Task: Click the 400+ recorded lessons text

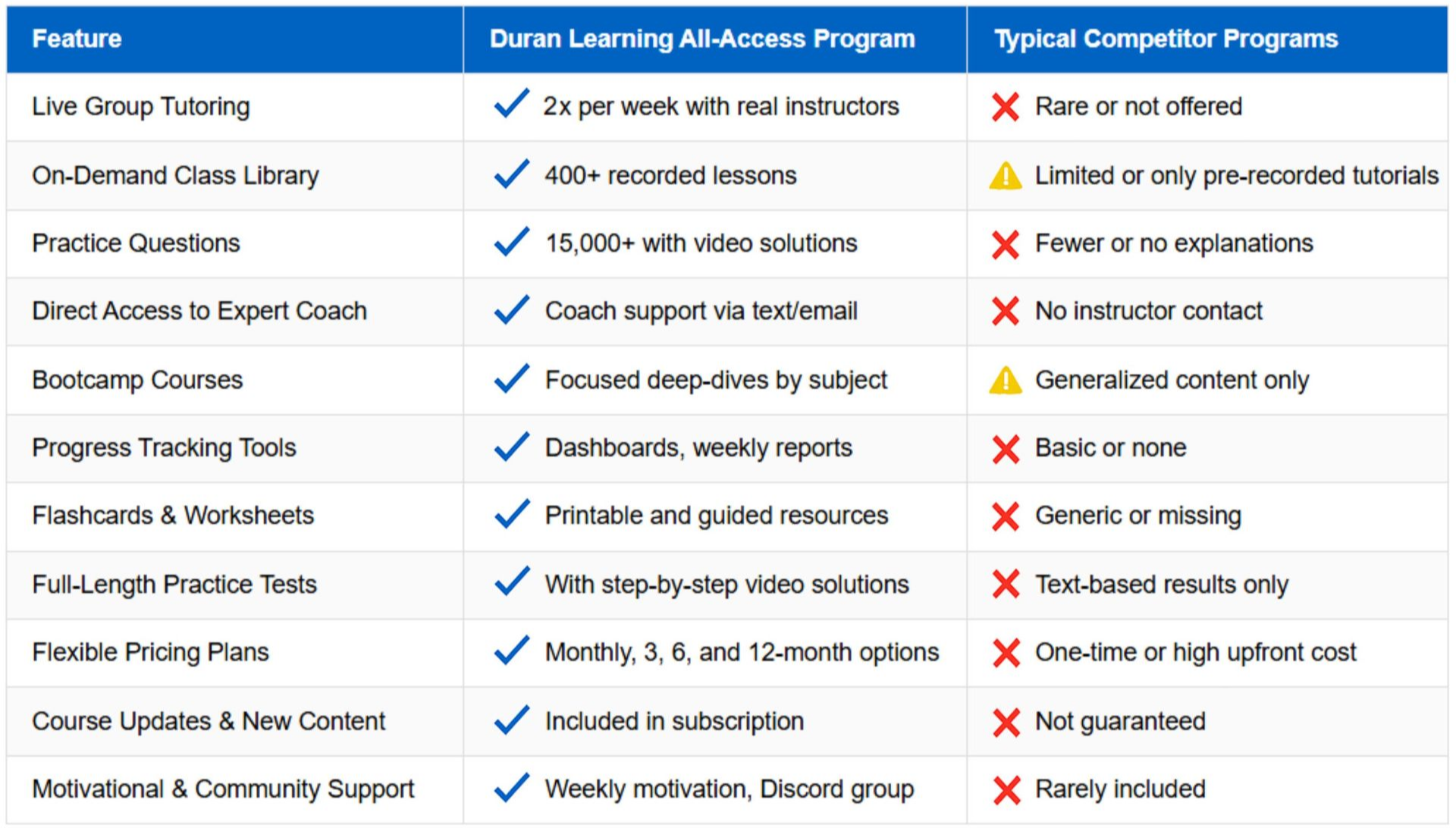Action: coord(670,176)
